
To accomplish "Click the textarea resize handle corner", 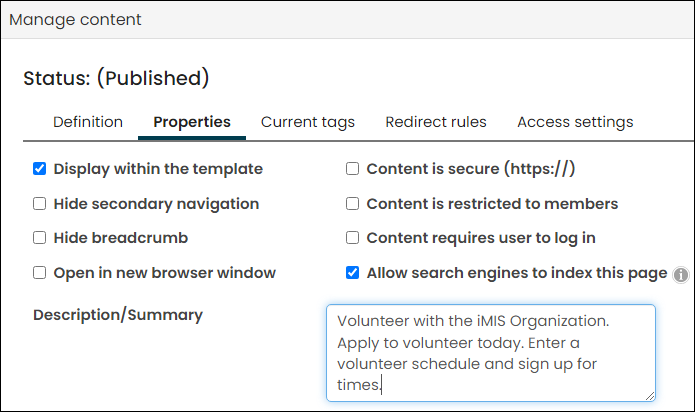I will [650, 396].
